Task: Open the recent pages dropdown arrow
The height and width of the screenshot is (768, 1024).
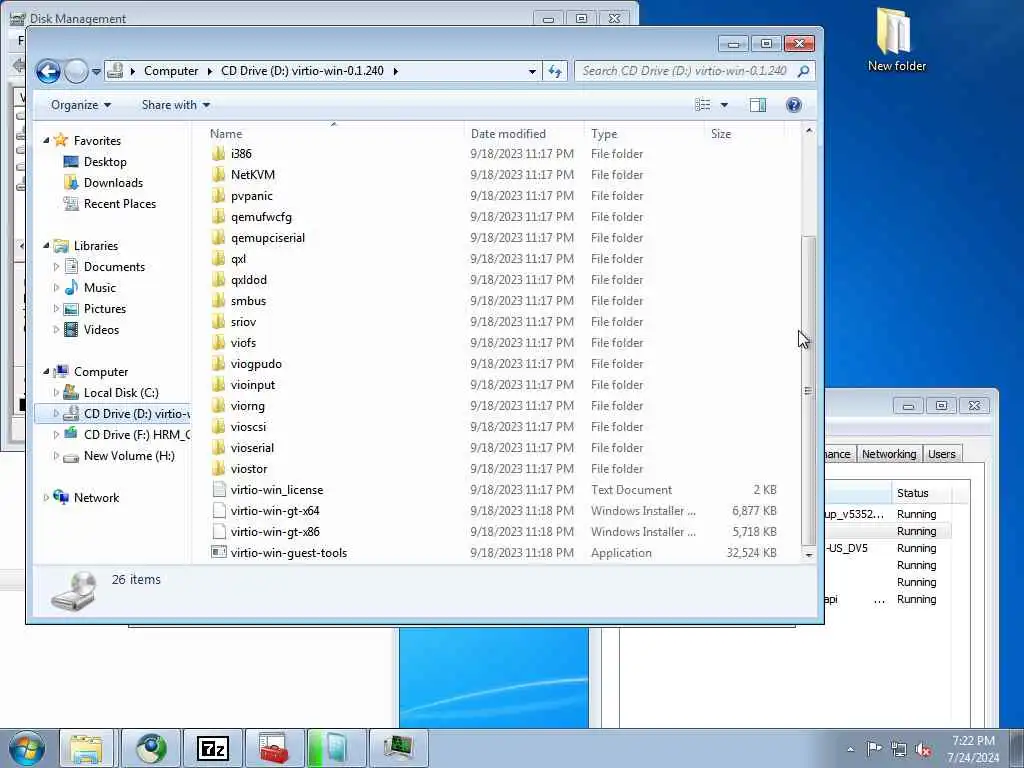Action: (96, 71)
